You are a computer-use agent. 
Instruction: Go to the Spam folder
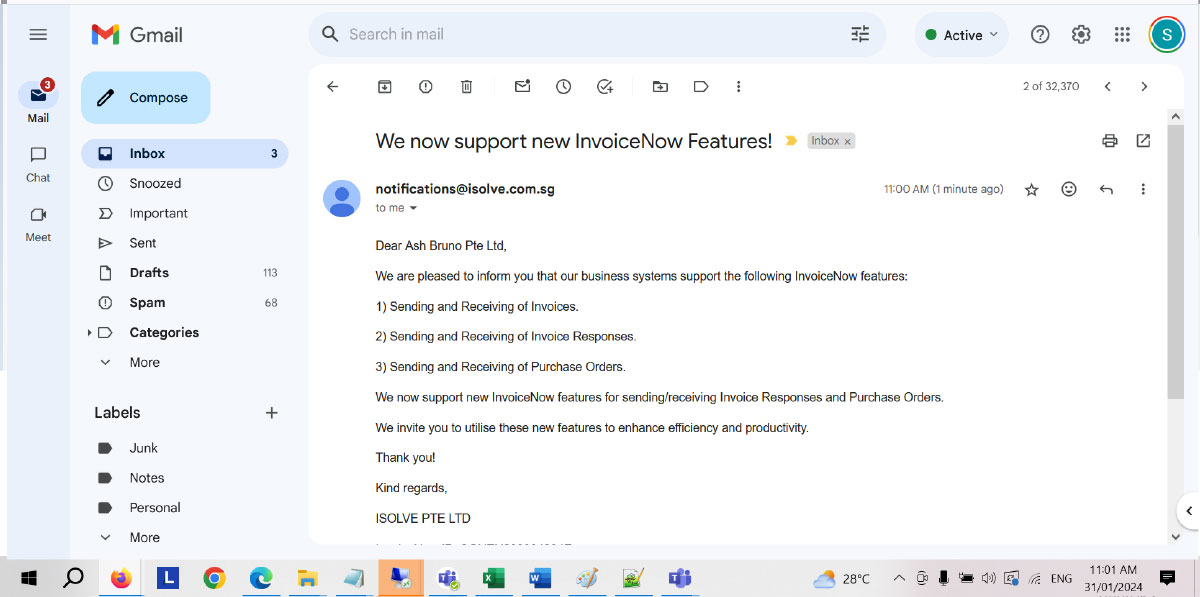pos(147,303)
